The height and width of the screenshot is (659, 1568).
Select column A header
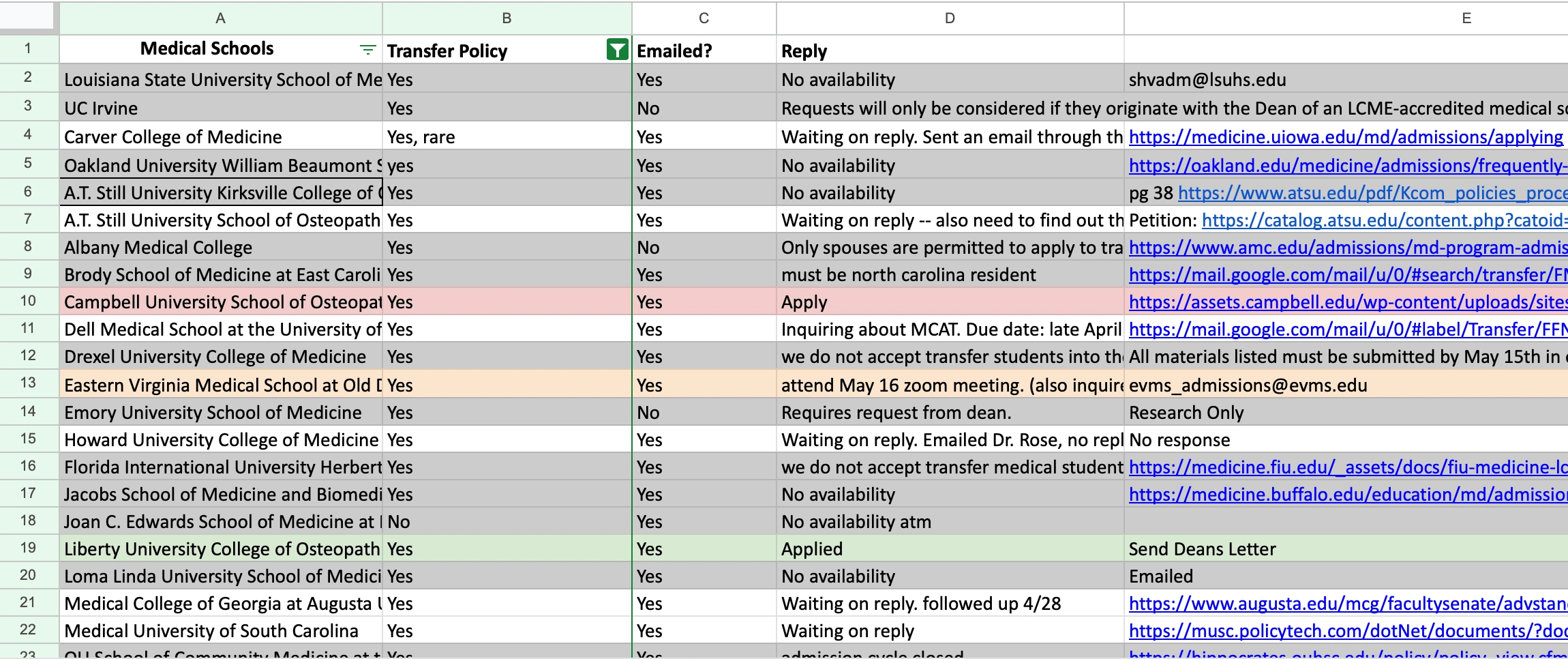point(220,18)
